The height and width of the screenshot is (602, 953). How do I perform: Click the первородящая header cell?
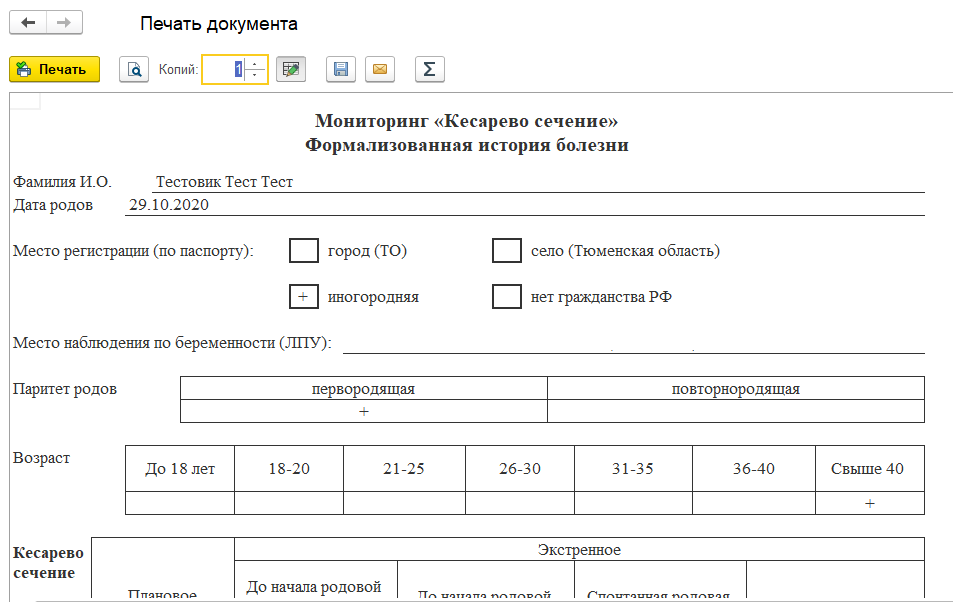[x=363, y=389]
